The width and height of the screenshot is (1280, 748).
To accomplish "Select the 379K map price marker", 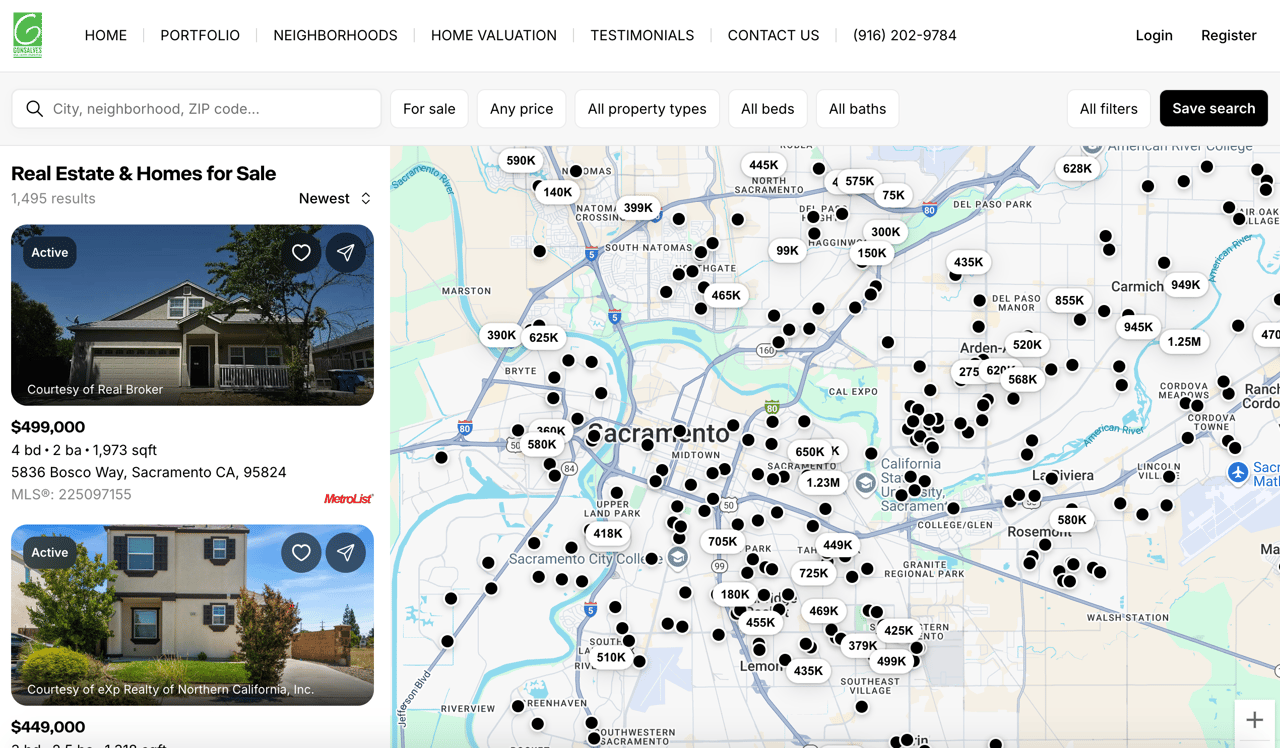I will coord(863,645).
